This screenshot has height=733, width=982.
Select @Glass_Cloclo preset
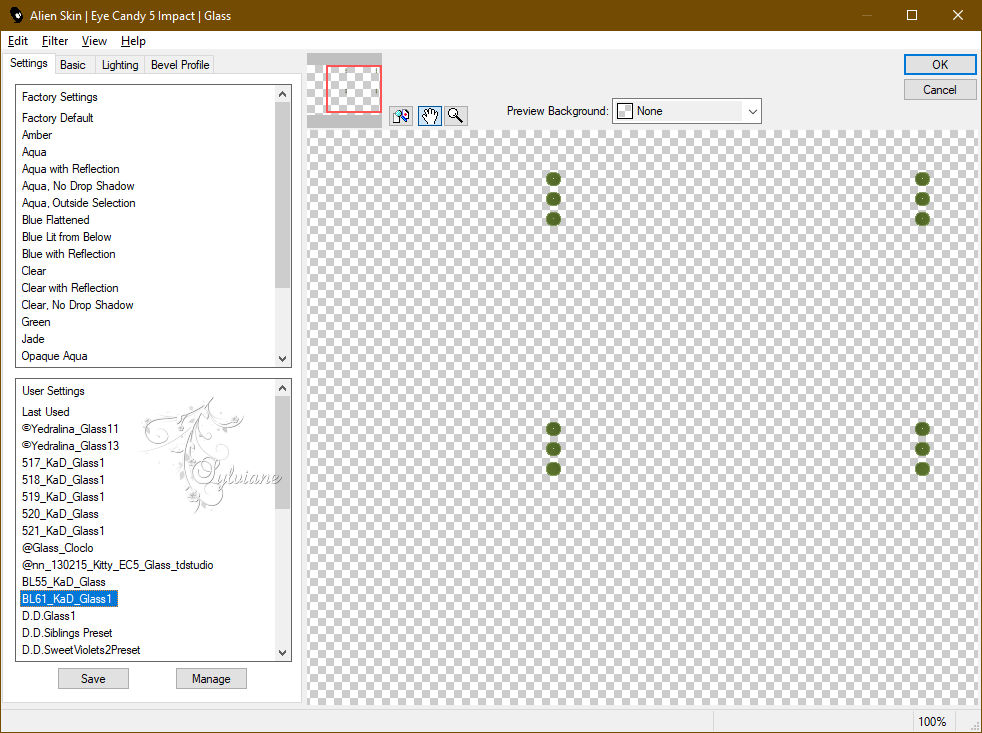(x=57, y=548)
